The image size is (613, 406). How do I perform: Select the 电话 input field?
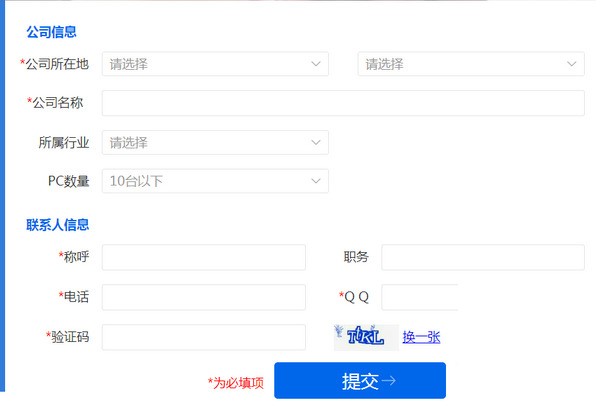204,297
